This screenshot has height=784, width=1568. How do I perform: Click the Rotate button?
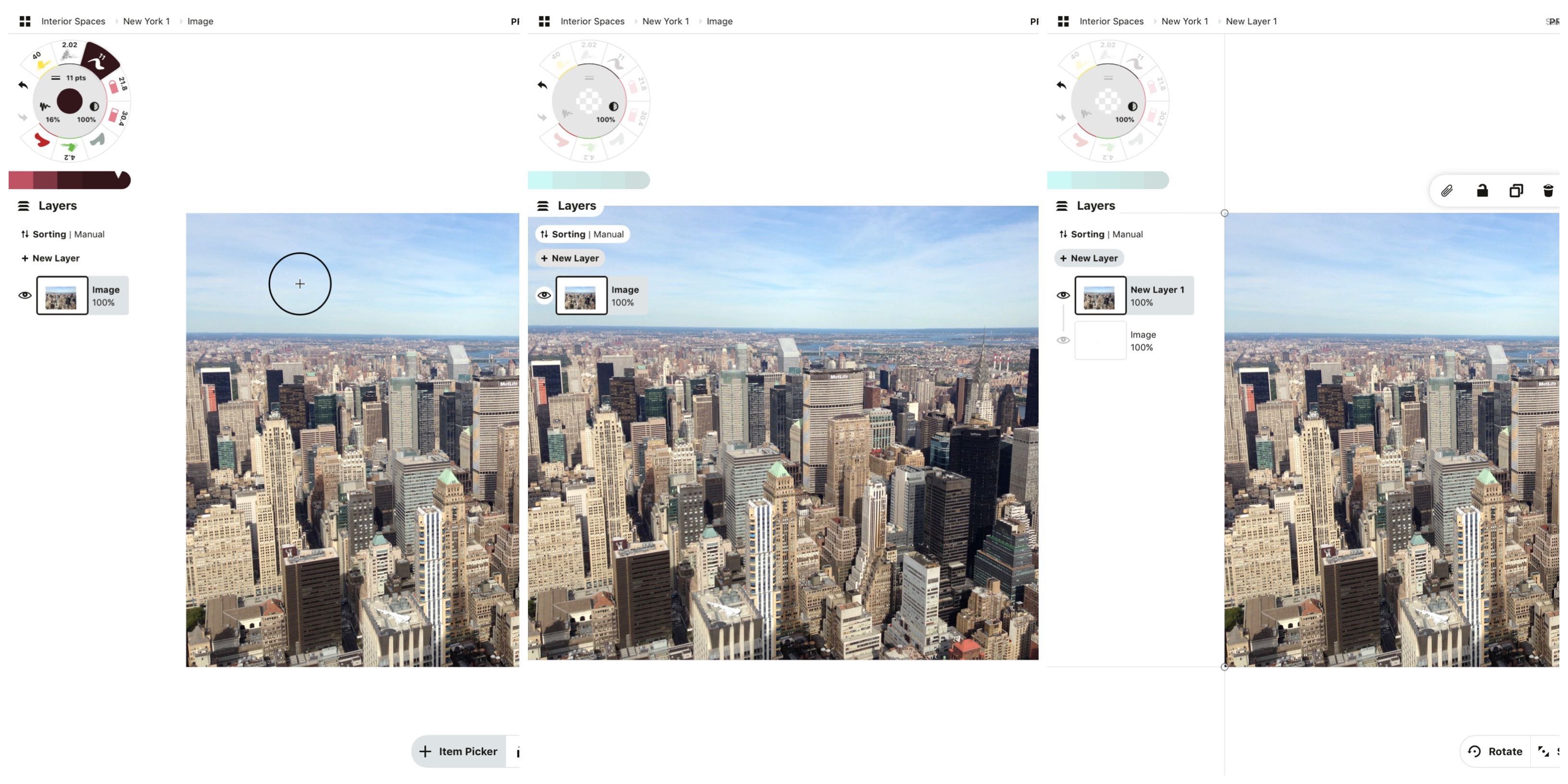[1495, 752]
